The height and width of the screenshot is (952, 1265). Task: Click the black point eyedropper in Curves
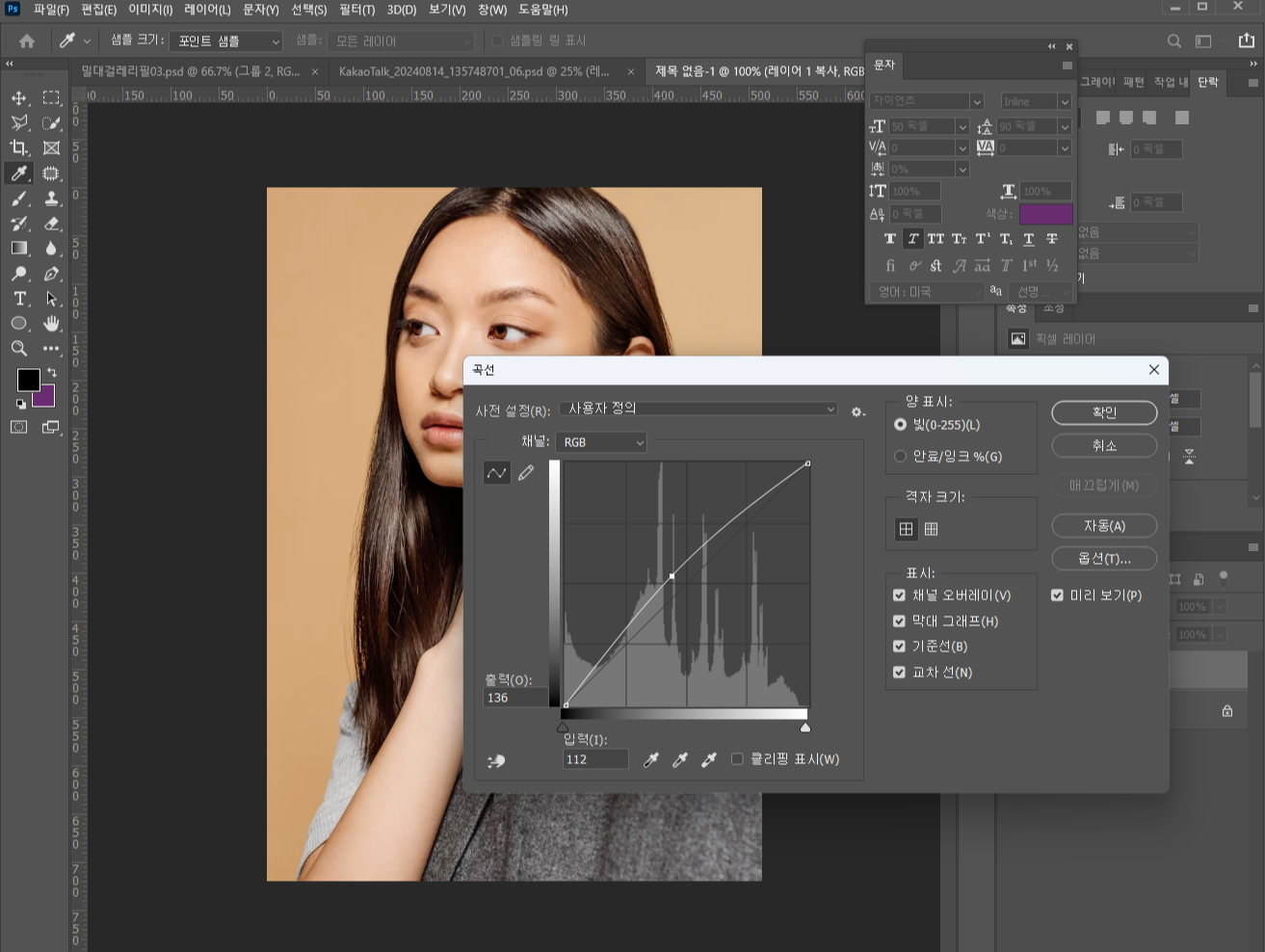651,760
